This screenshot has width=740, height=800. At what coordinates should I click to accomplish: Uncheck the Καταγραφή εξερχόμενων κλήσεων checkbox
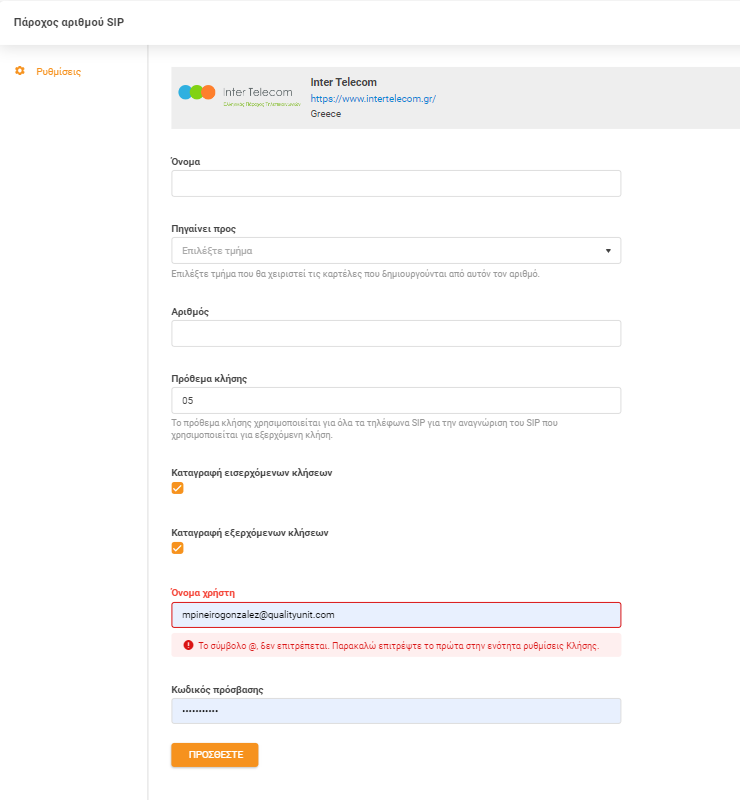(x=178, y=548)
